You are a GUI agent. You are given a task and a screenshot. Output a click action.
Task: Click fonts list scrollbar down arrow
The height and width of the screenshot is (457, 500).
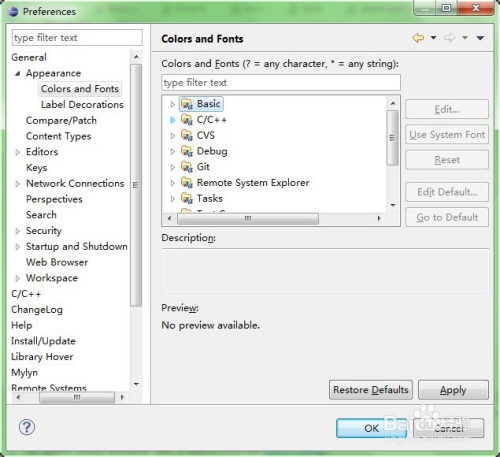pos(393,205)
